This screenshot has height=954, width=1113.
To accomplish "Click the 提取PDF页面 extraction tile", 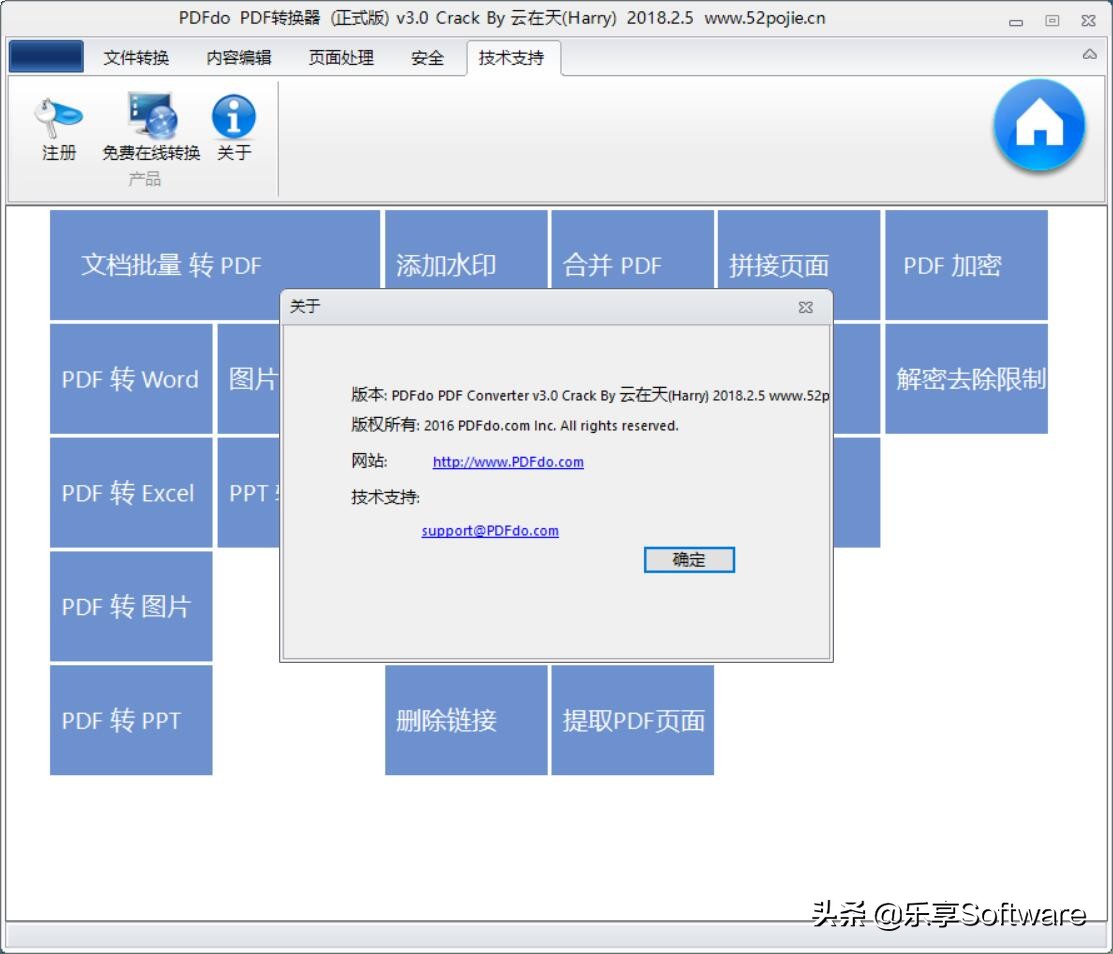I will (634, 719).
